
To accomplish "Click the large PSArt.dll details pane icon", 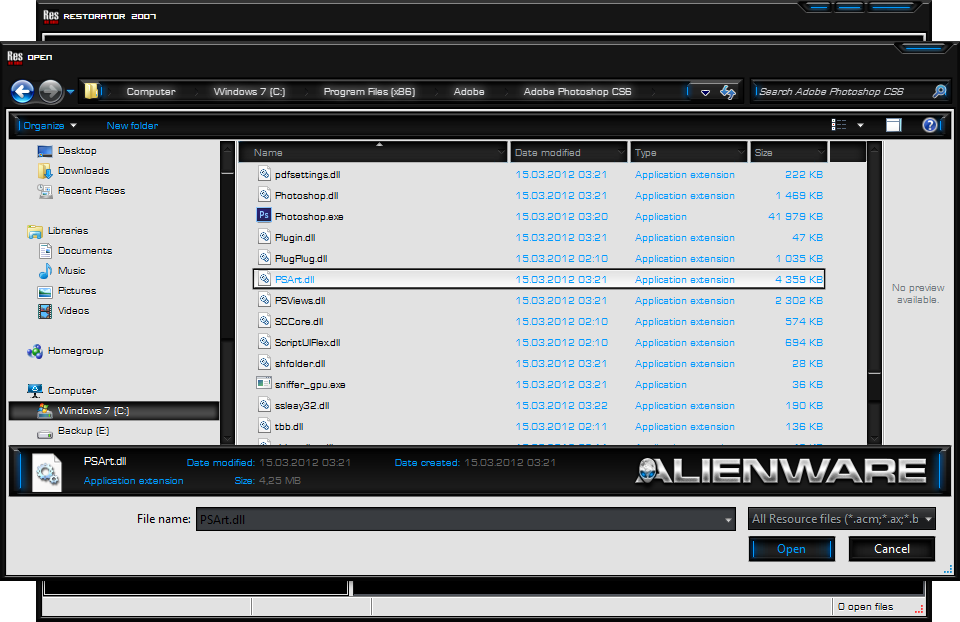I will [x=47, y=472].
